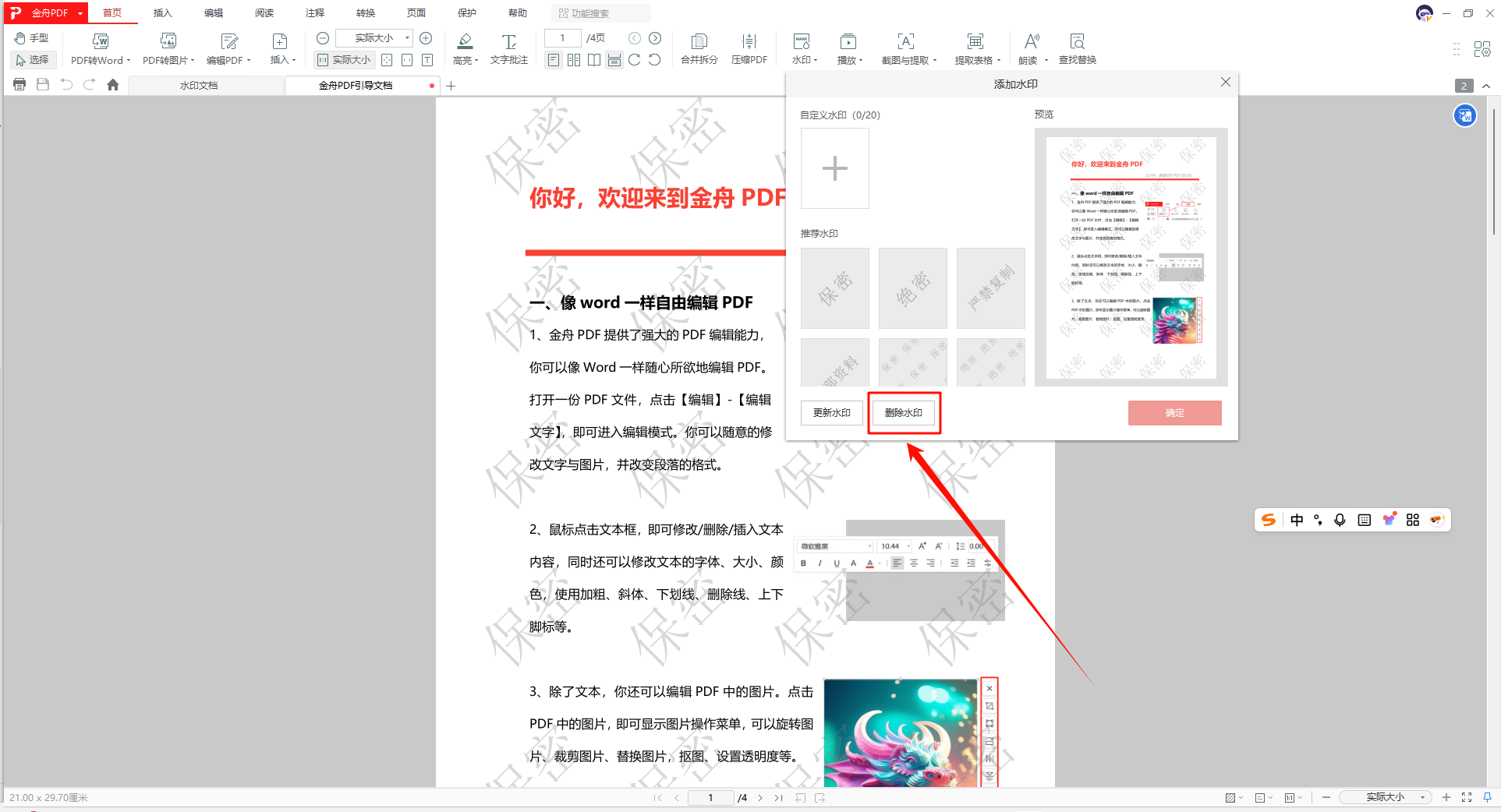Open the 插入 ribbon tab
The height and width of the screenshot is (812, 1501).
point(162,13)
